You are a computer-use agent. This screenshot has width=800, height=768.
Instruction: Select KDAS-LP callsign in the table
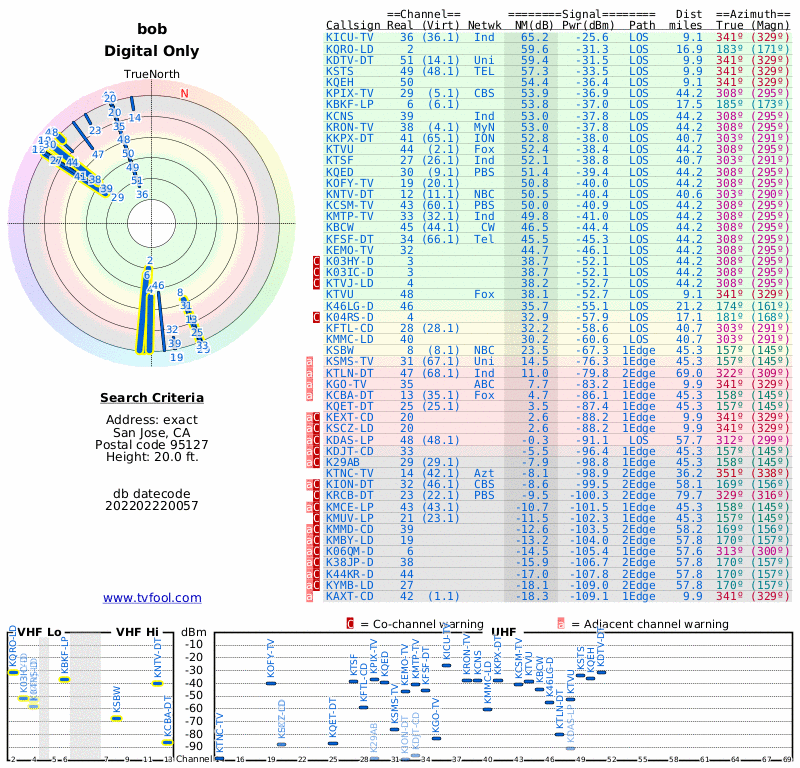point(349,440)
